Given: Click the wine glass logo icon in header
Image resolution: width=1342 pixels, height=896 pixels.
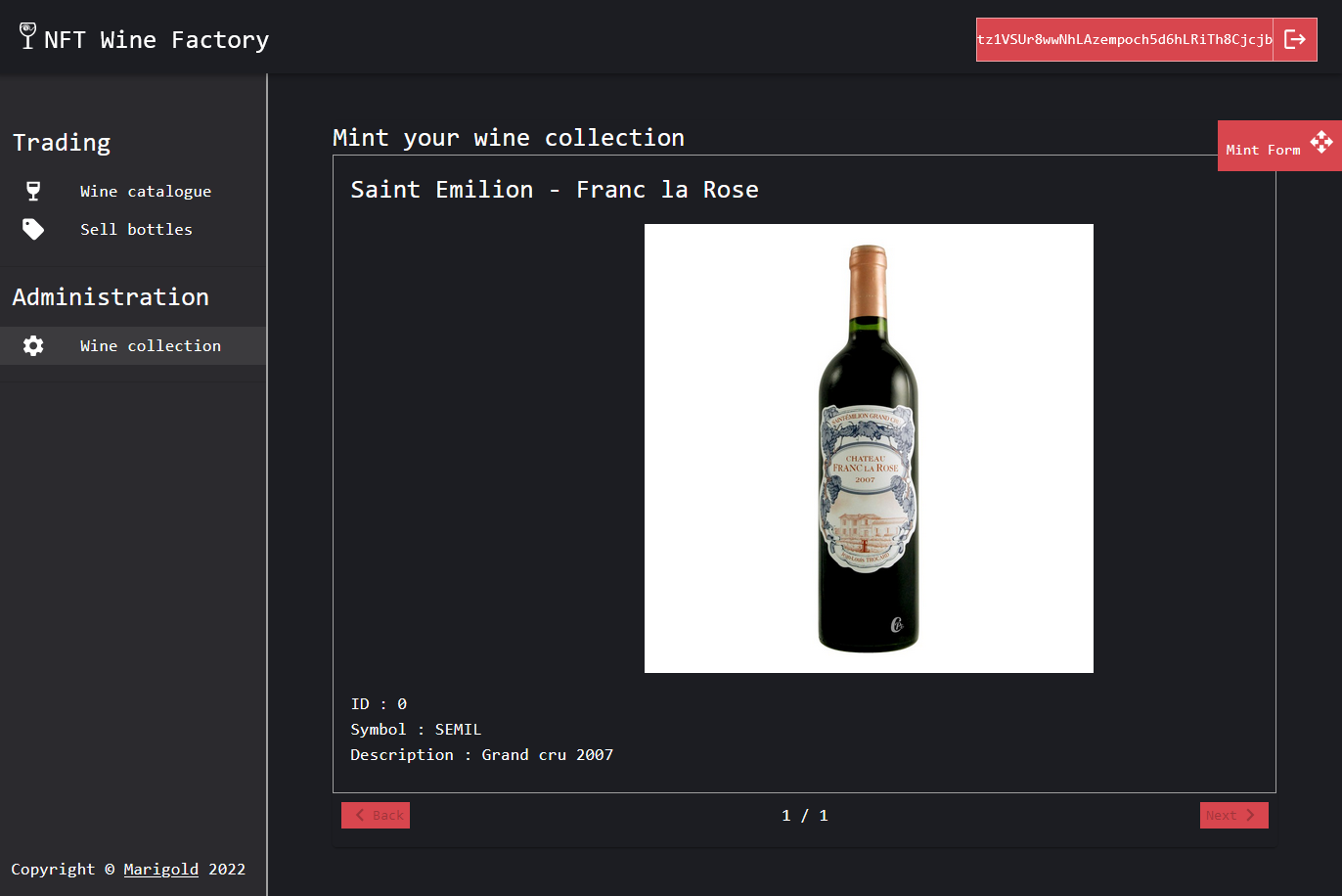Looking at the screenshot, I should (x=27, y=36).
